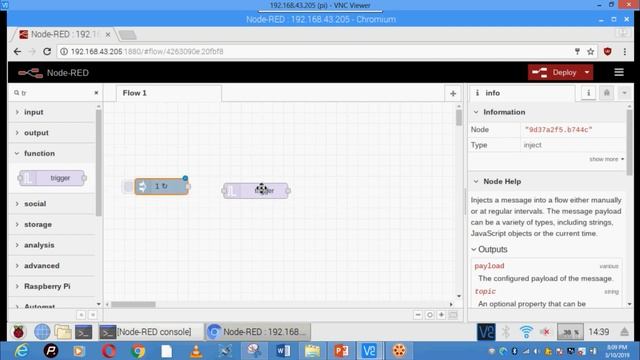640x360 pixels.
Task: Click the muted Pi volume icon
Action: 546,332
